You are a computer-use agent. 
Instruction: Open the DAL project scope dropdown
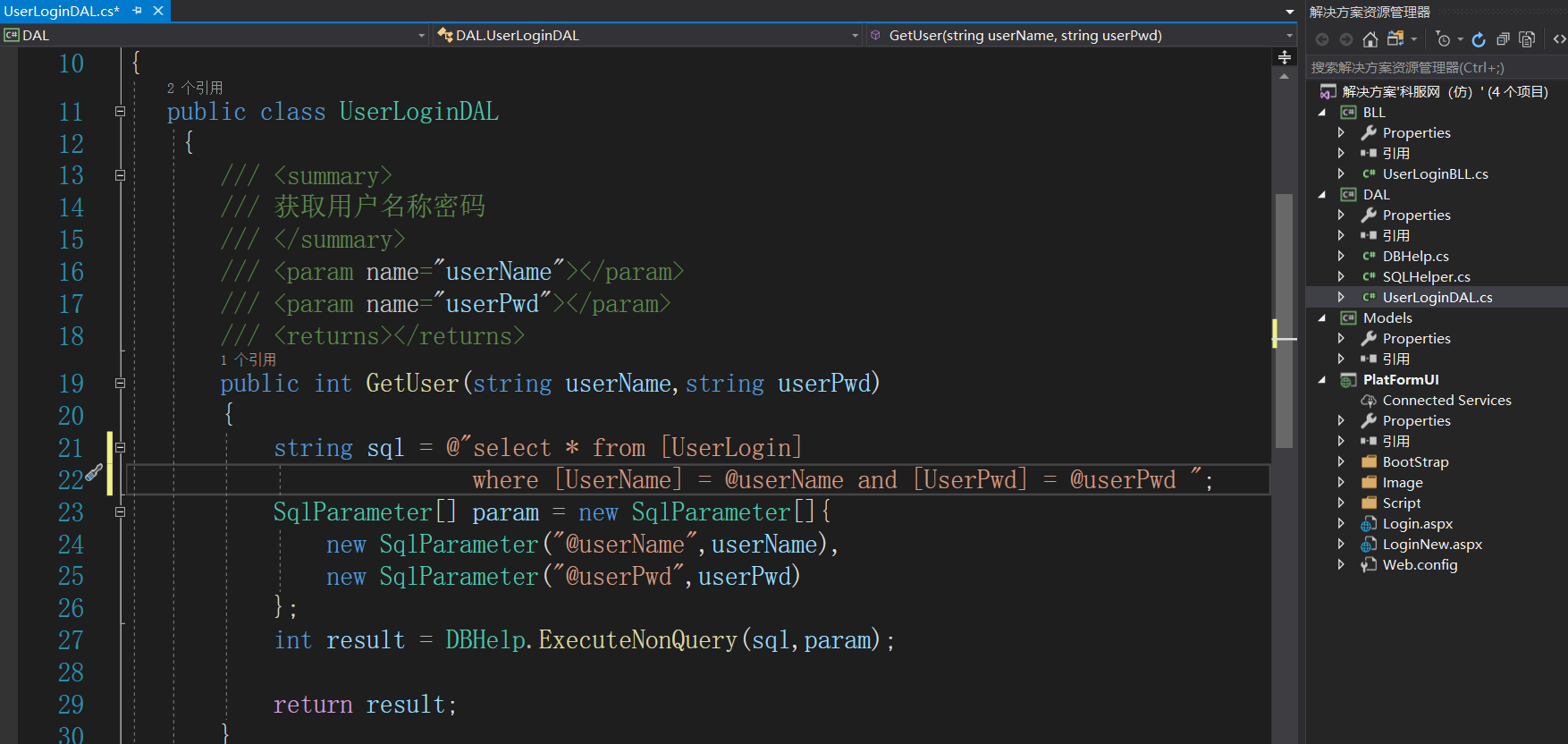click(421, 36)
